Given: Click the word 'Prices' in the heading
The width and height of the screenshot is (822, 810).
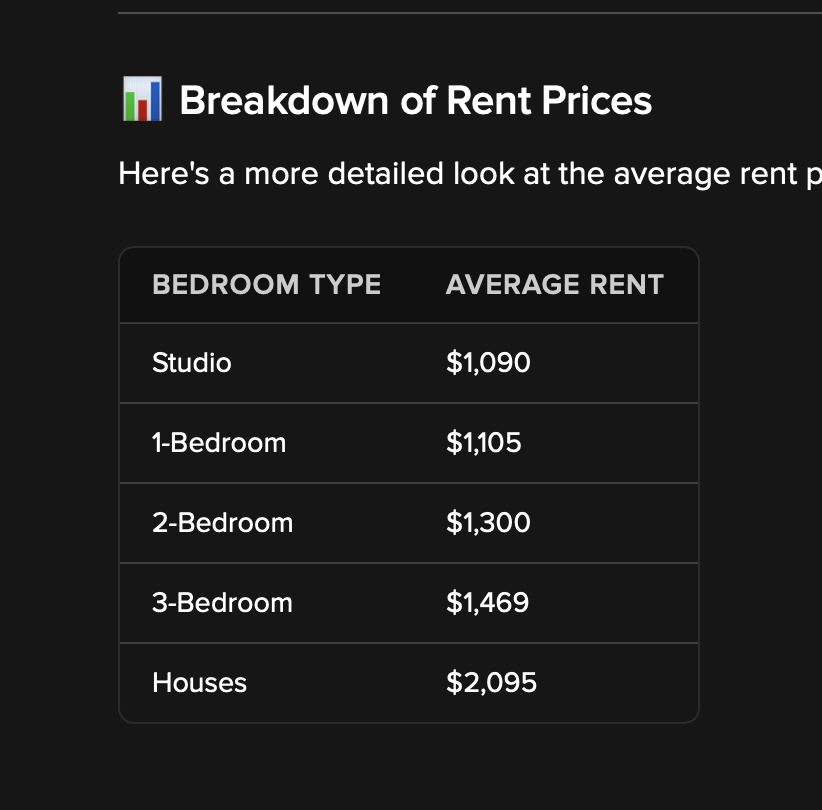Looking at the screenshot, I should point(597,100).
